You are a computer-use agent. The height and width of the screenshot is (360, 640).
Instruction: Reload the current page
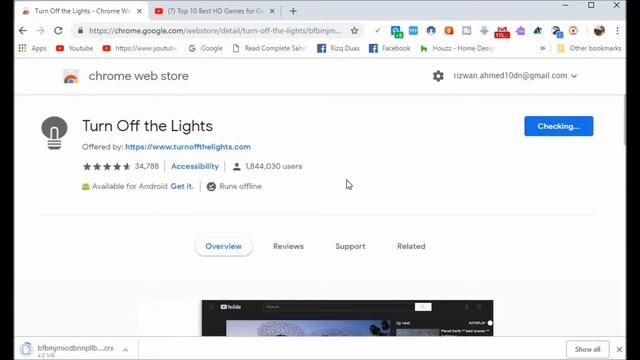(x=58, y=31)
